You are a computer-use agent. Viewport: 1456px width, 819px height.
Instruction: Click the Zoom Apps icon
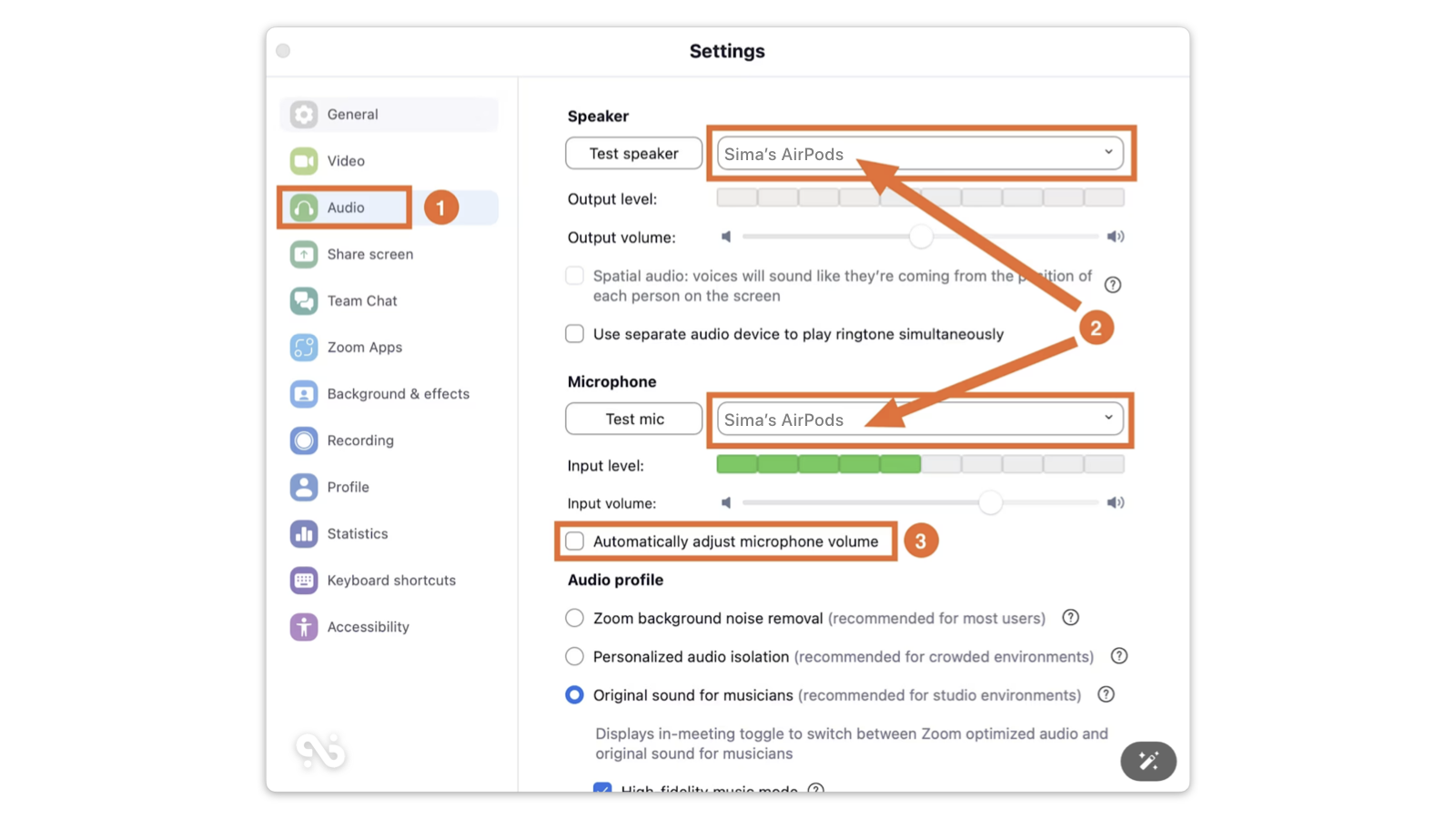304,348
